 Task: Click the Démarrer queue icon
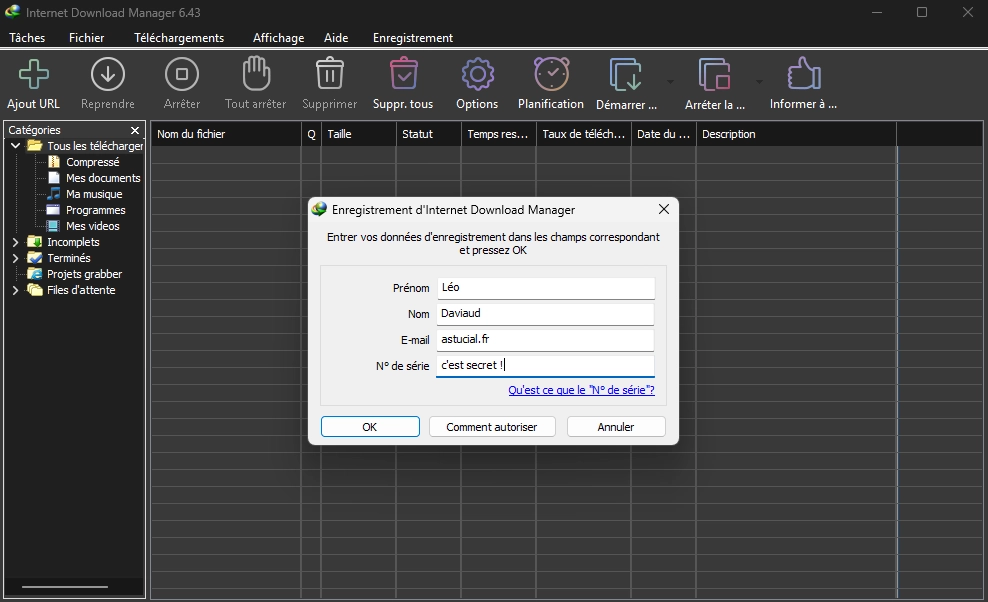coord(625,74)
